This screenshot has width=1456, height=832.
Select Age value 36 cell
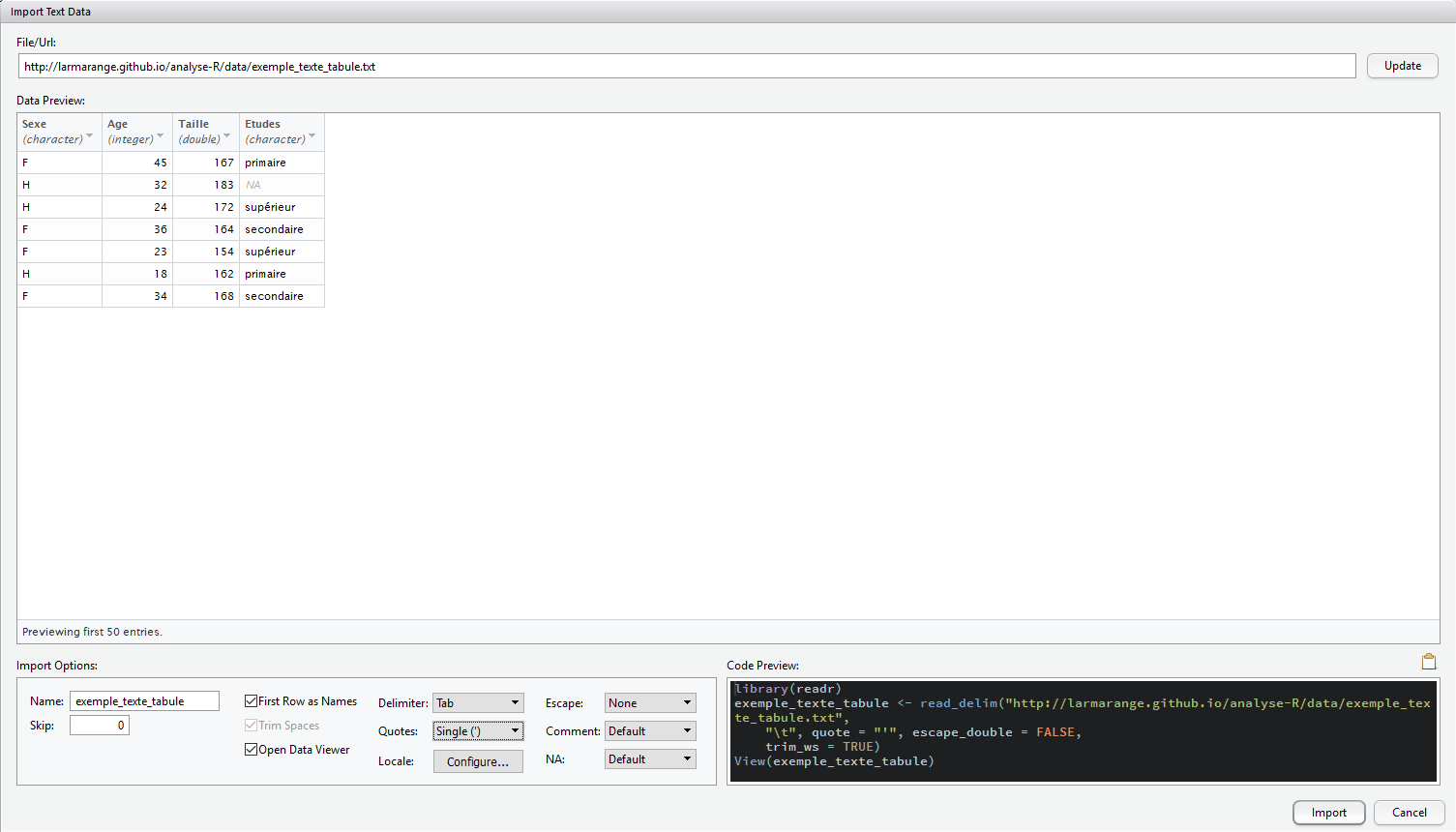pyautogui.click(x=137, y=229)
